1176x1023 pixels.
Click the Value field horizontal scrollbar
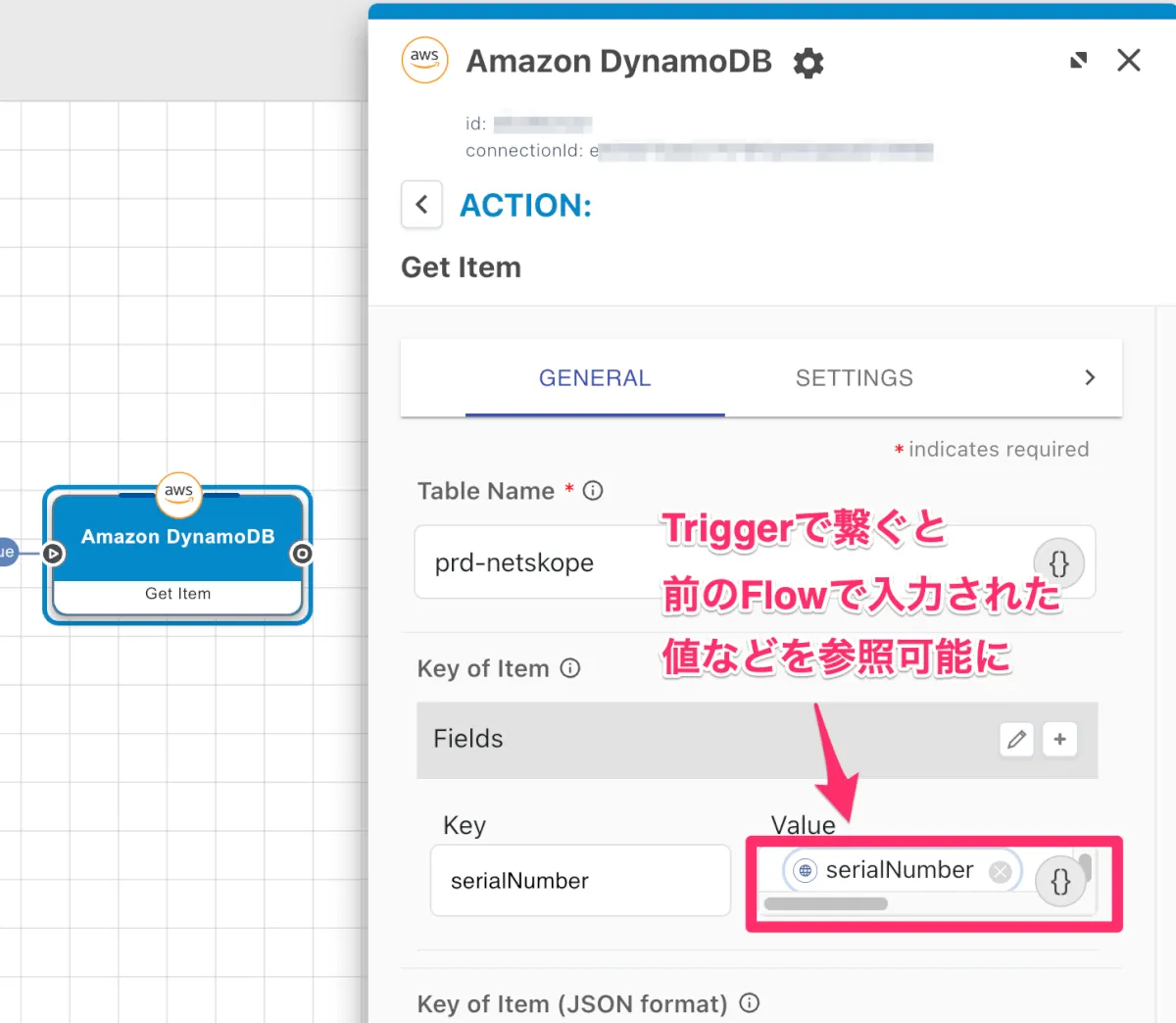pos(826,903)
